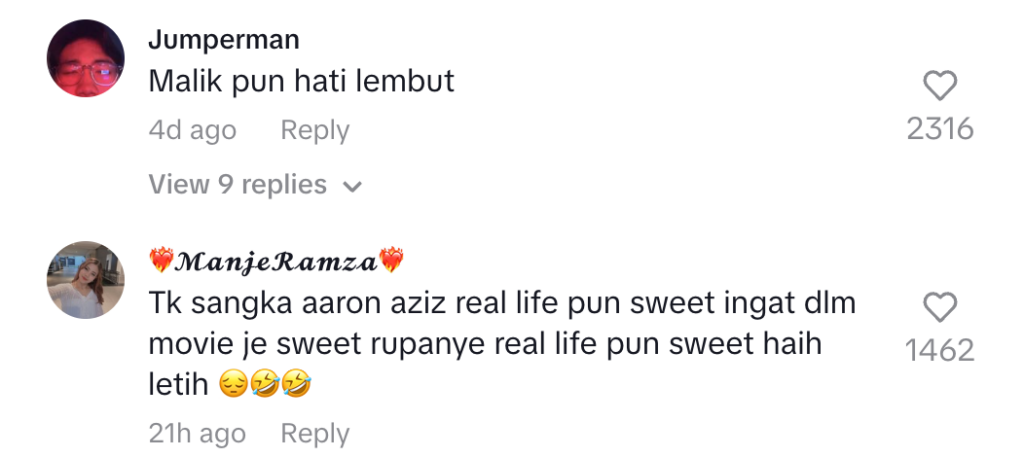Select the '4d ago' timestamp
Viewport: 1024px width, 457px height.
click(x=193, y=131)
